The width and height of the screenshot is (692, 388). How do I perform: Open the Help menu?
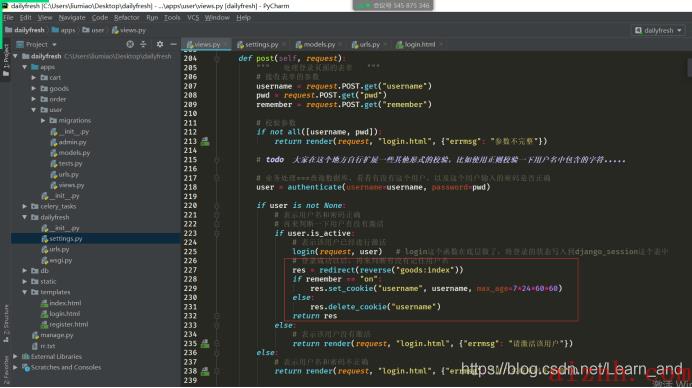[x=243, y=18]
